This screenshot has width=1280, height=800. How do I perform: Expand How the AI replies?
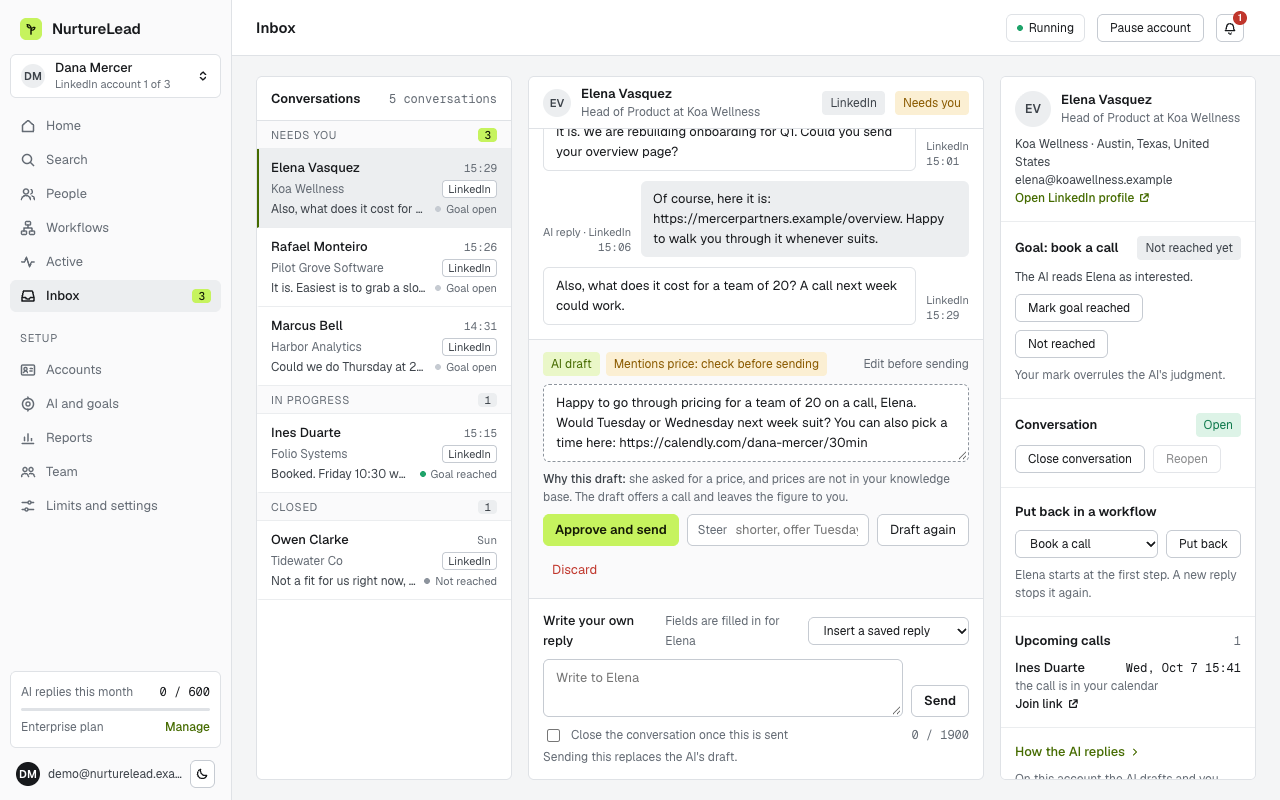[1077, 752]
